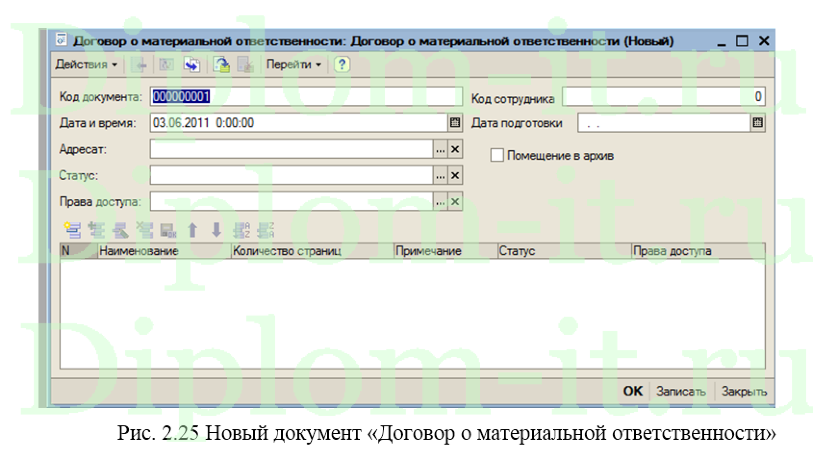Image resolution: width=813 pixels, height=460 pixels.
Task: Click the greyed delete row icon
Action: [x=145, y=230]
